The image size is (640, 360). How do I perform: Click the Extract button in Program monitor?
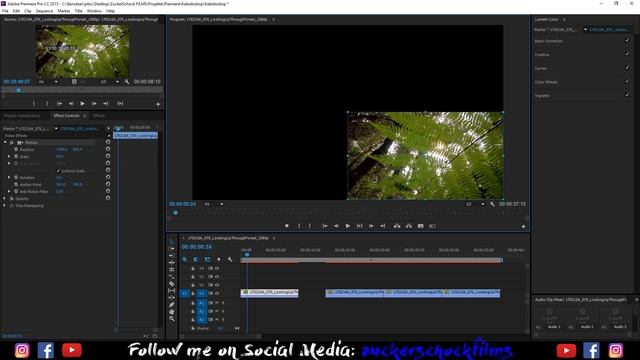tap(409, 226)
